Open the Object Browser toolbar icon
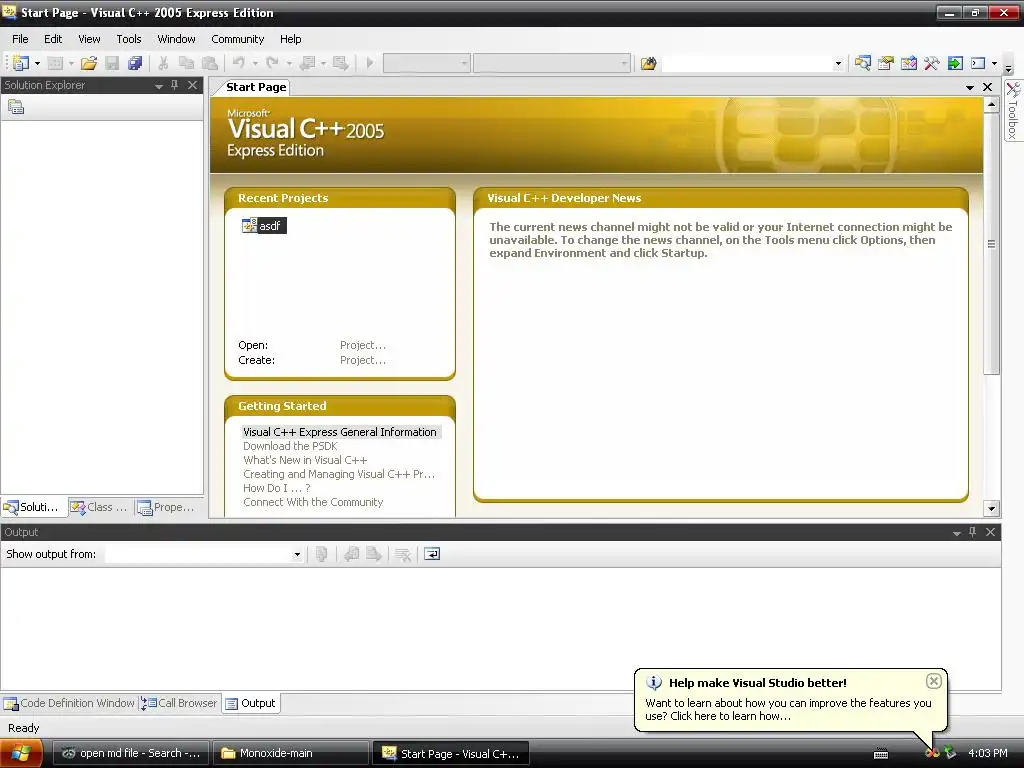Viewport: 1024px width, 768px height. coord(908,63)
